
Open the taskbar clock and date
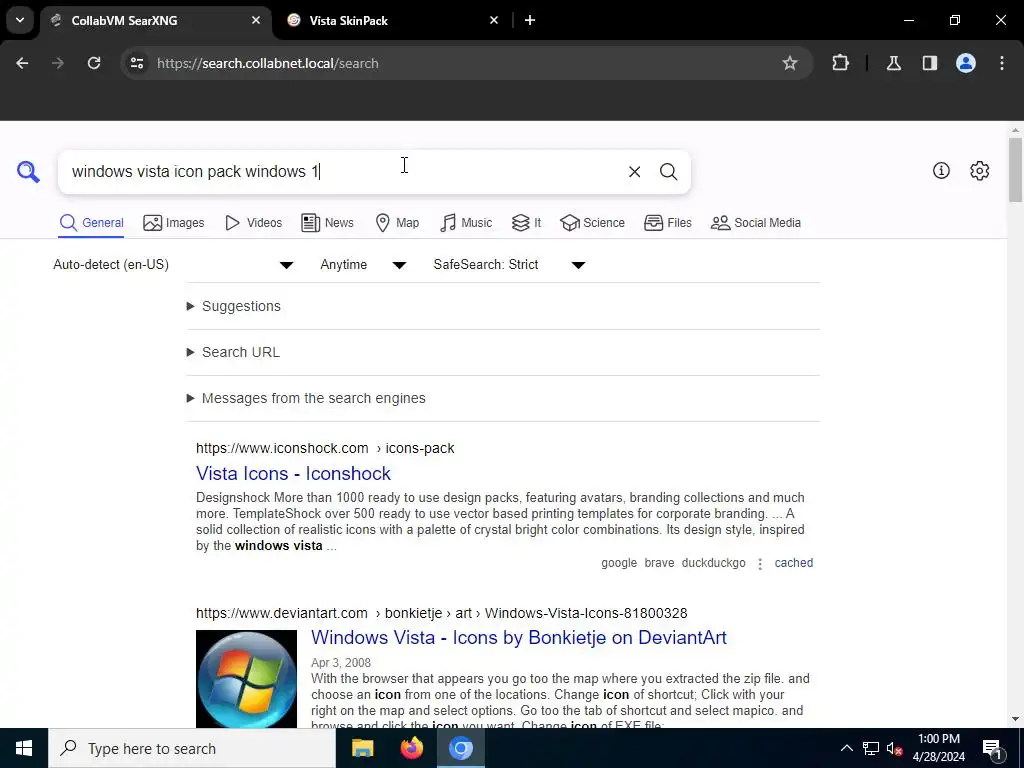click(x=938, y=748)
